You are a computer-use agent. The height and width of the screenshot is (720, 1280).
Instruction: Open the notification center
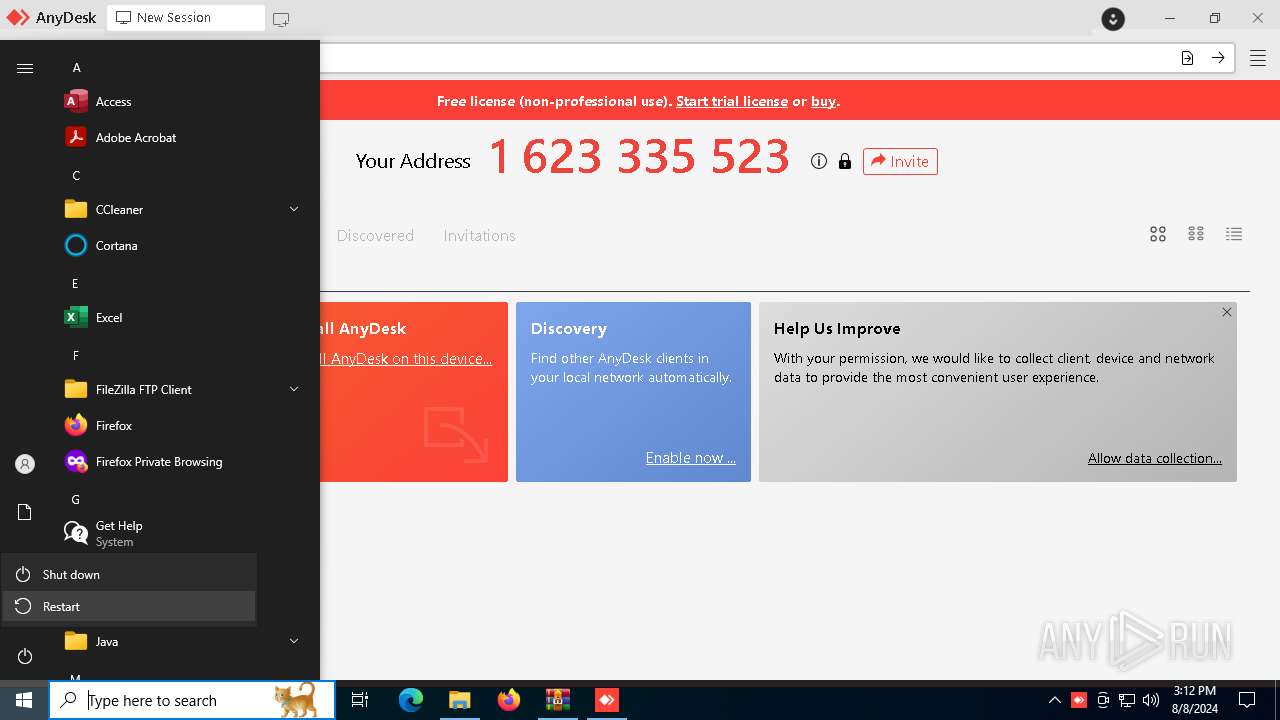[x=1247, y=700]
